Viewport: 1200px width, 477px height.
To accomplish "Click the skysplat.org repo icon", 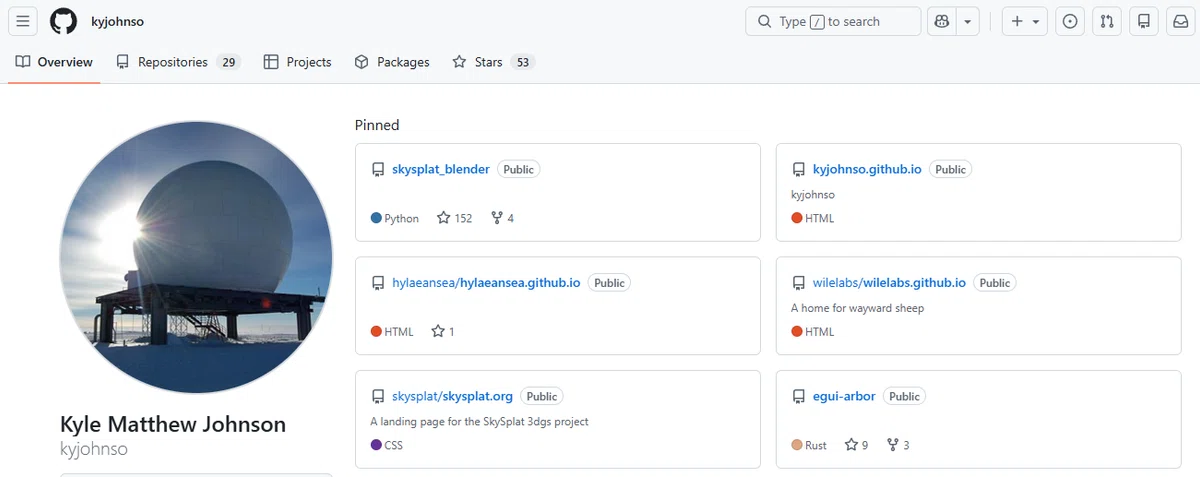I will click(x=378, y=396).
